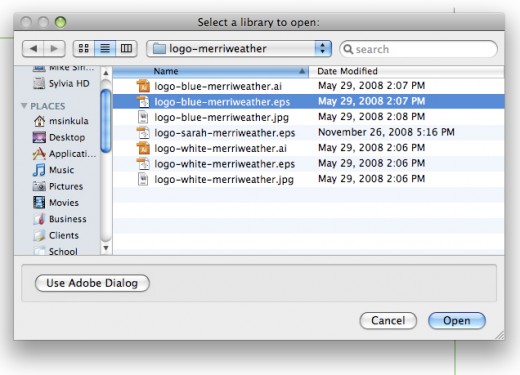Open msinkula home folder icon
The width and height of the screenshot is (520, 375).
pos(39,121)
